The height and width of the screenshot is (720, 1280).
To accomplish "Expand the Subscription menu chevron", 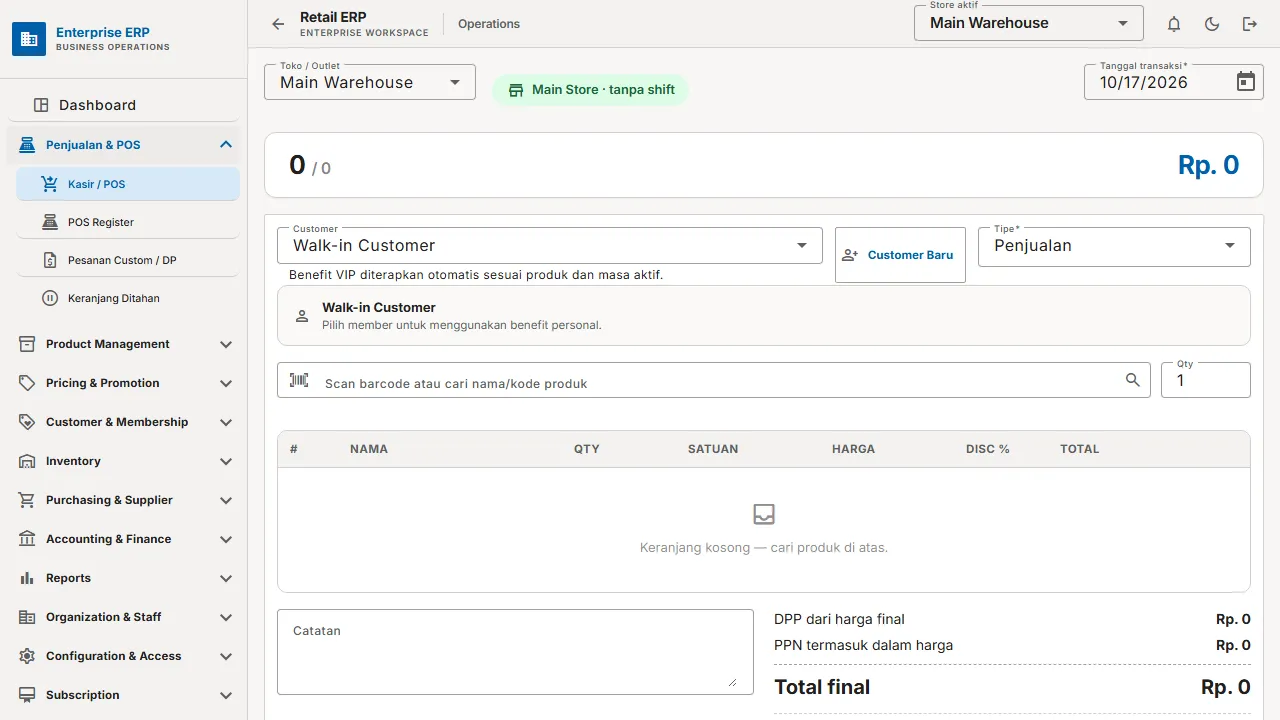I will [x=226, y=695].
